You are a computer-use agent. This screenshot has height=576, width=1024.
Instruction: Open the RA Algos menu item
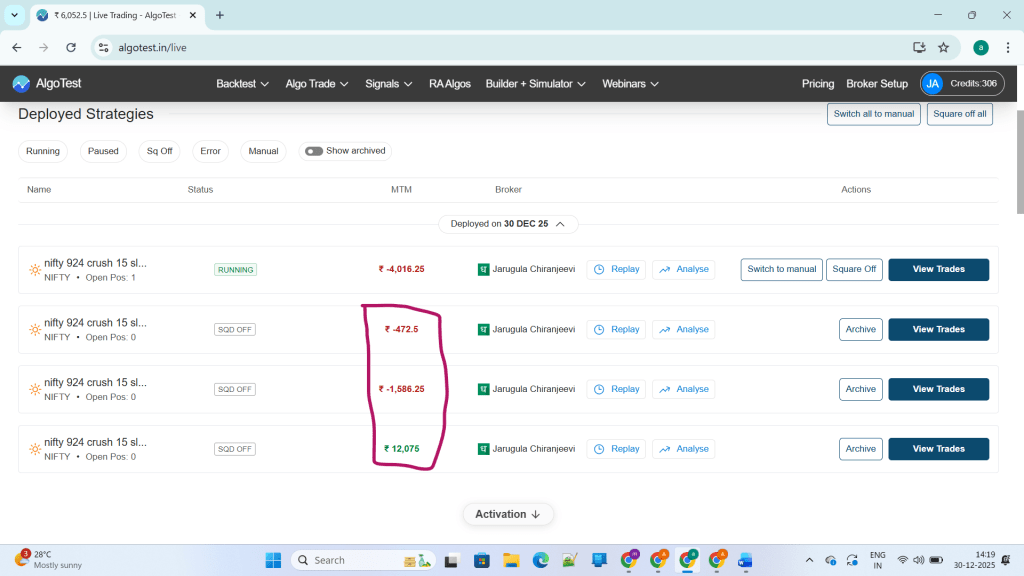coord(449,84)
